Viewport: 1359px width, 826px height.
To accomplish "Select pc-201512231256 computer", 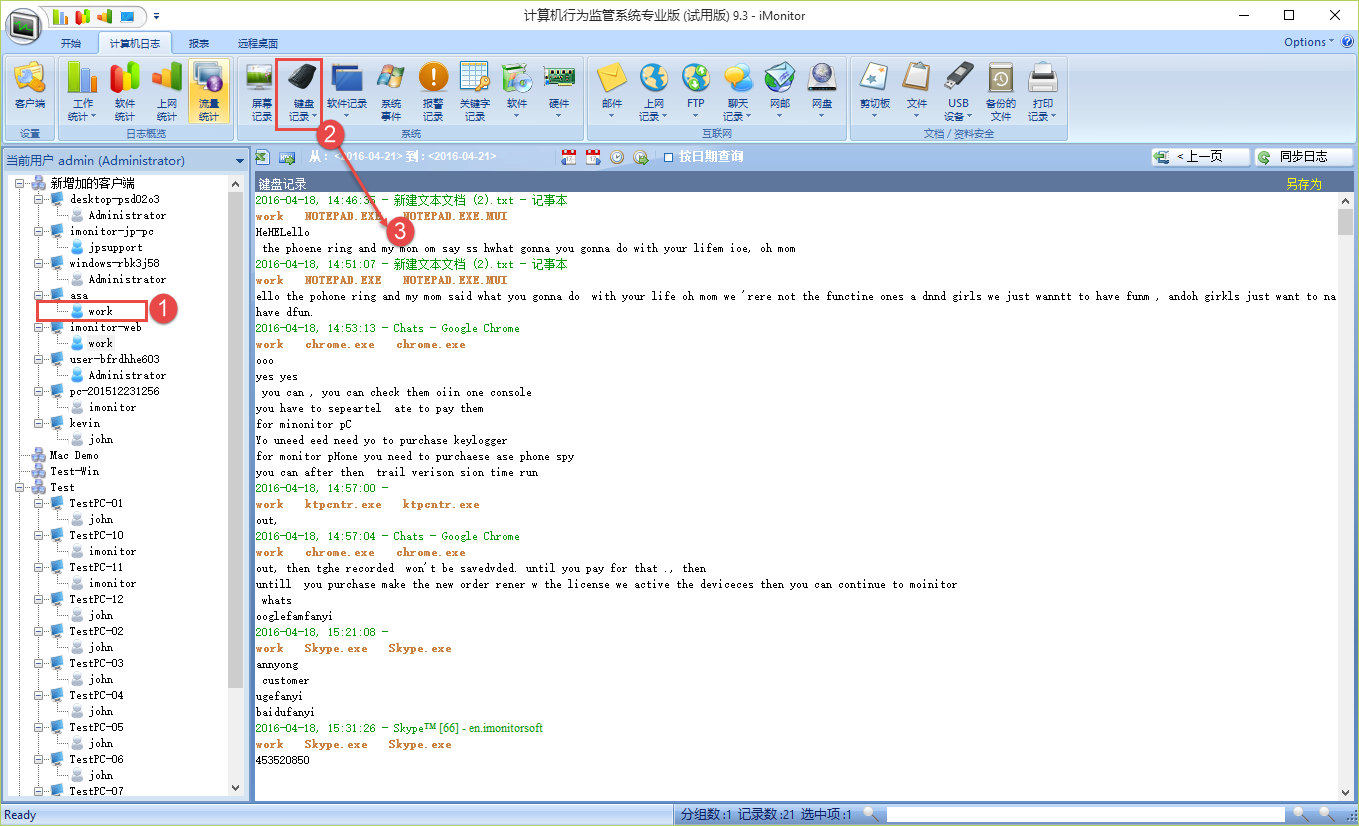I will (x=114, y=391).
